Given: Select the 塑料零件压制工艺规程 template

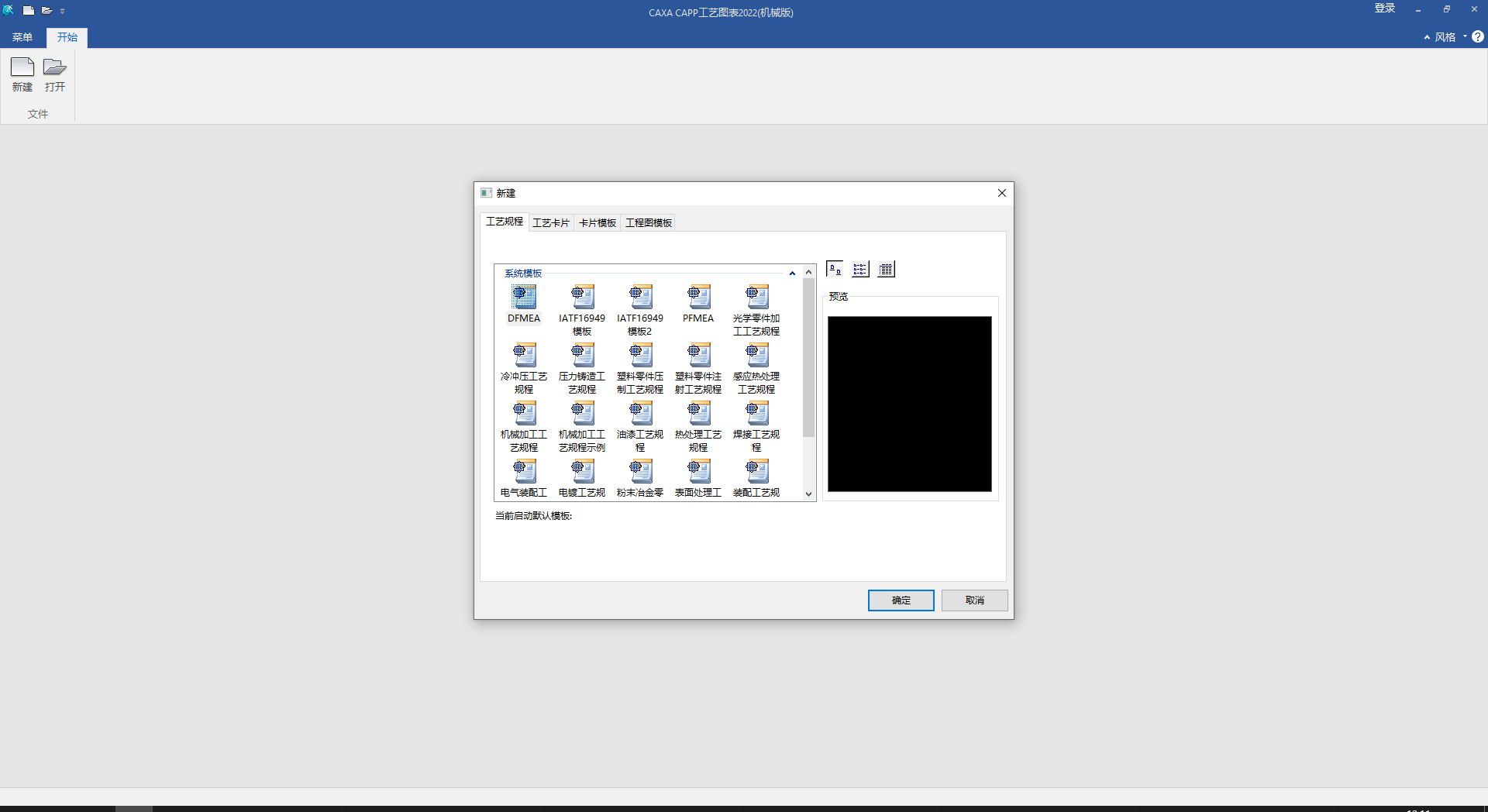Looking at the screenshot, I should point(640,368).
